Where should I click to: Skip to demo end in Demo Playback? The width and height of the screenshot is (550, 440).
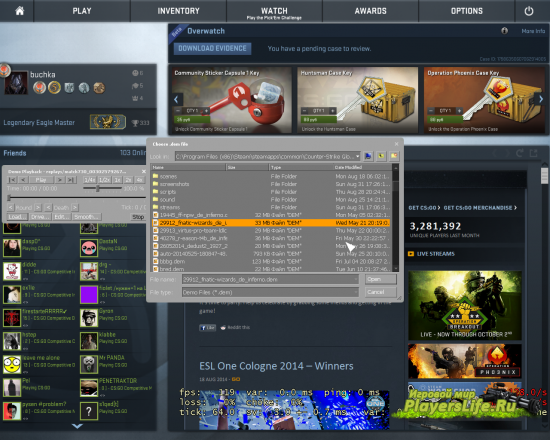pyautogui.click(x=71, y=180)
